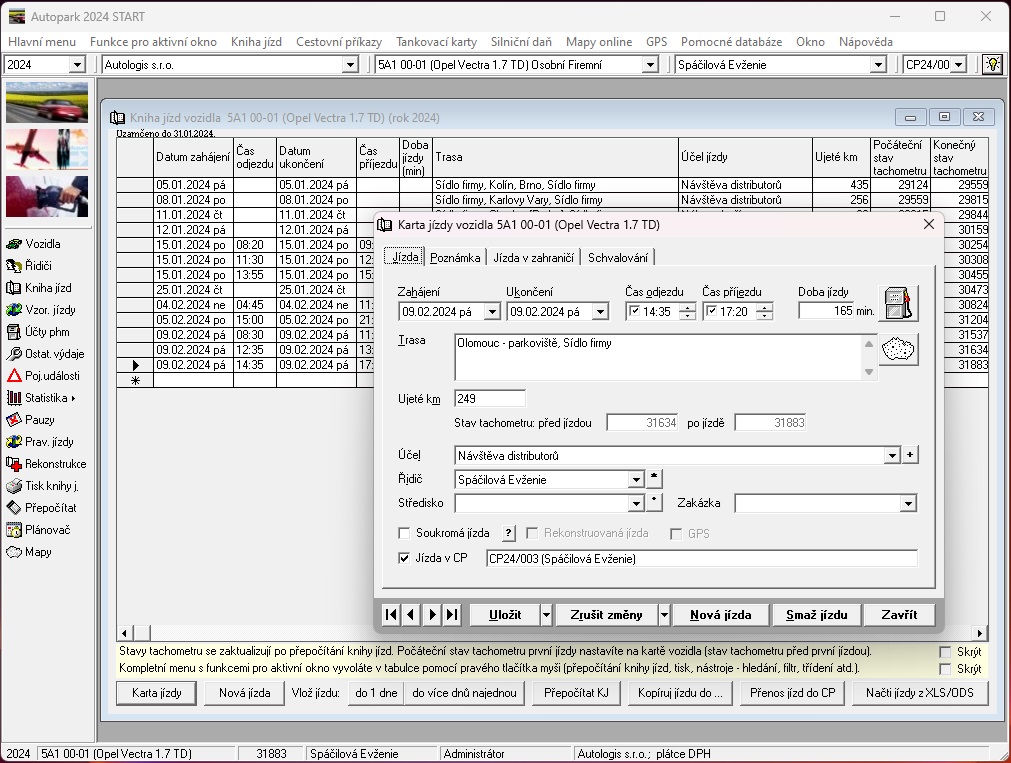Toggle the Čas příjezdu checkbox
The width and height of the screenshot is (1011, 763).
(x=711, y=312)
